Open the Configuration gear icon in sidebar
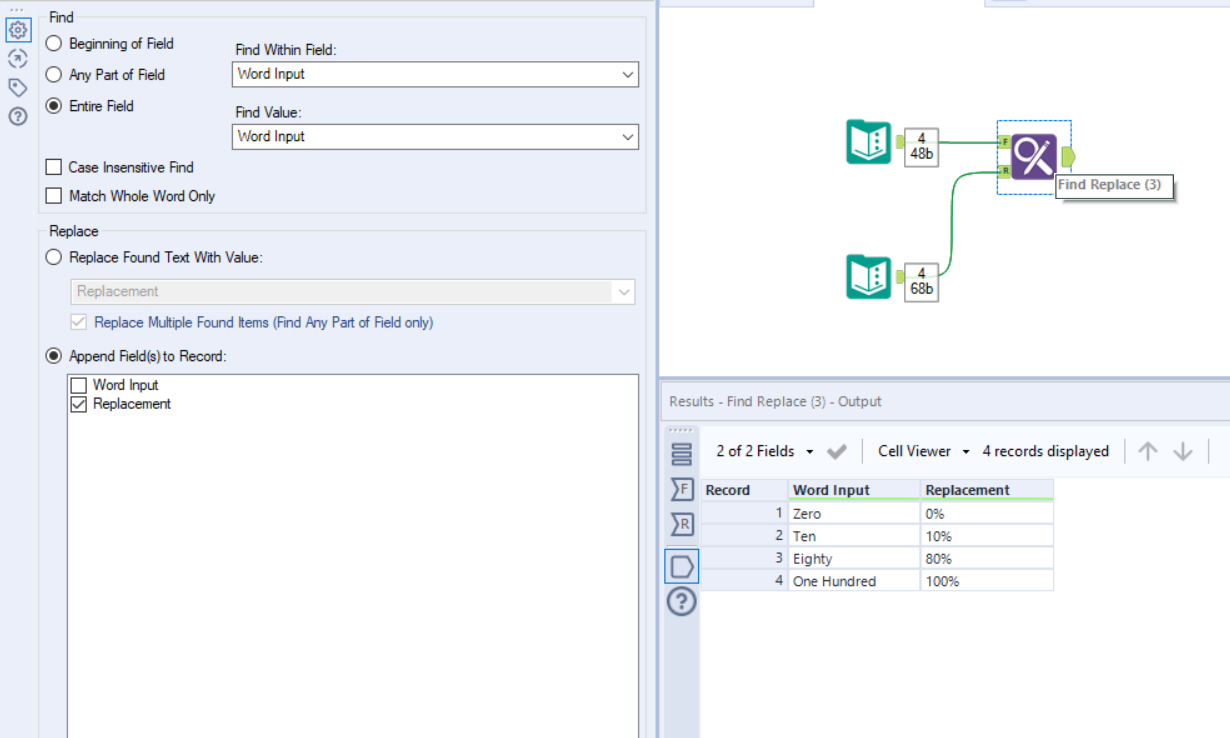The height and width of the screenshot is (738, 1230). tap(17, 30)
